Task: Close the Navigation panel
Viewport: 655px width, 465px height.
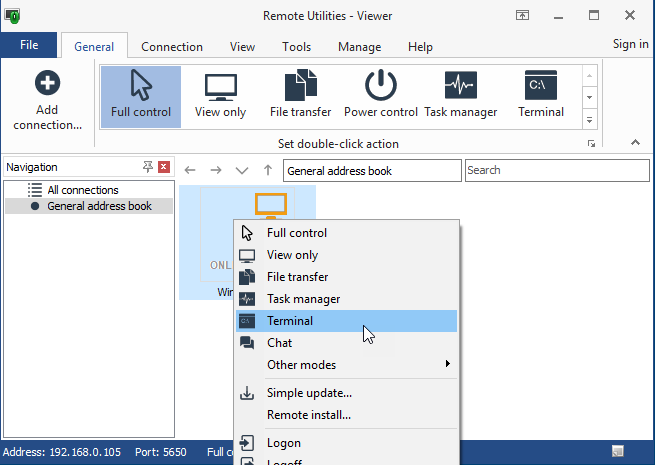Action: (164, 167)
